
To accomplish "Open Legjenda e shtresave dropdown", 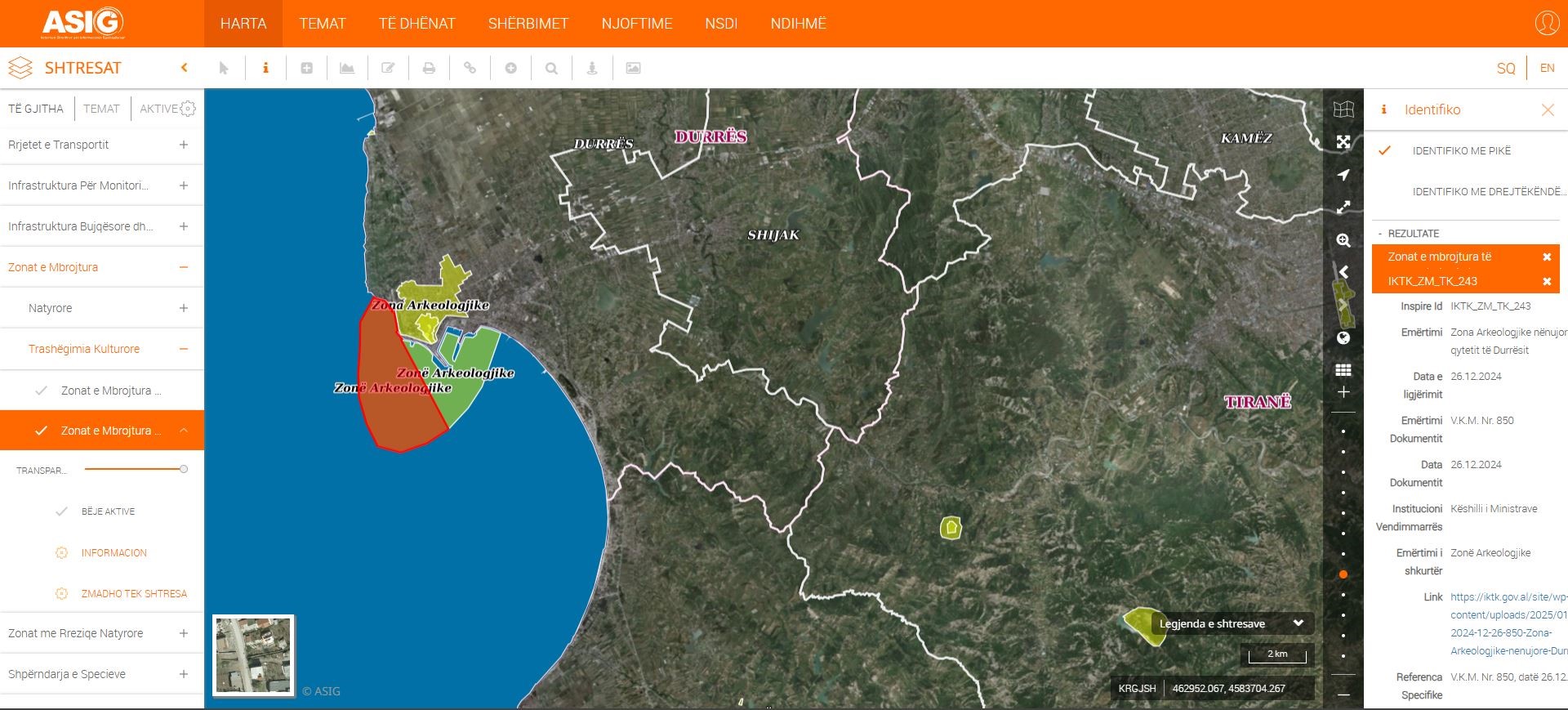I will 1232,623.
